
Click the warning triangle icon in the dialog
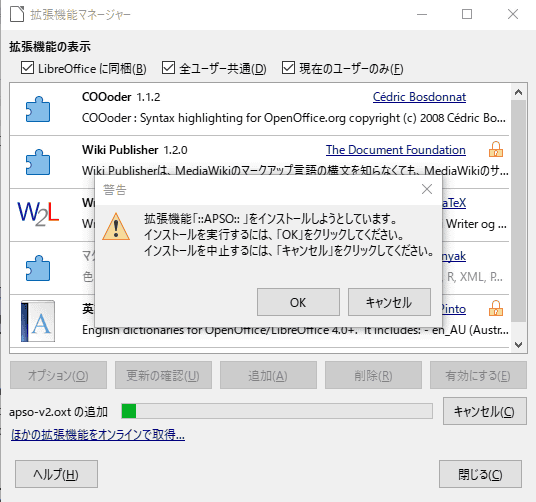click(116, 227)
